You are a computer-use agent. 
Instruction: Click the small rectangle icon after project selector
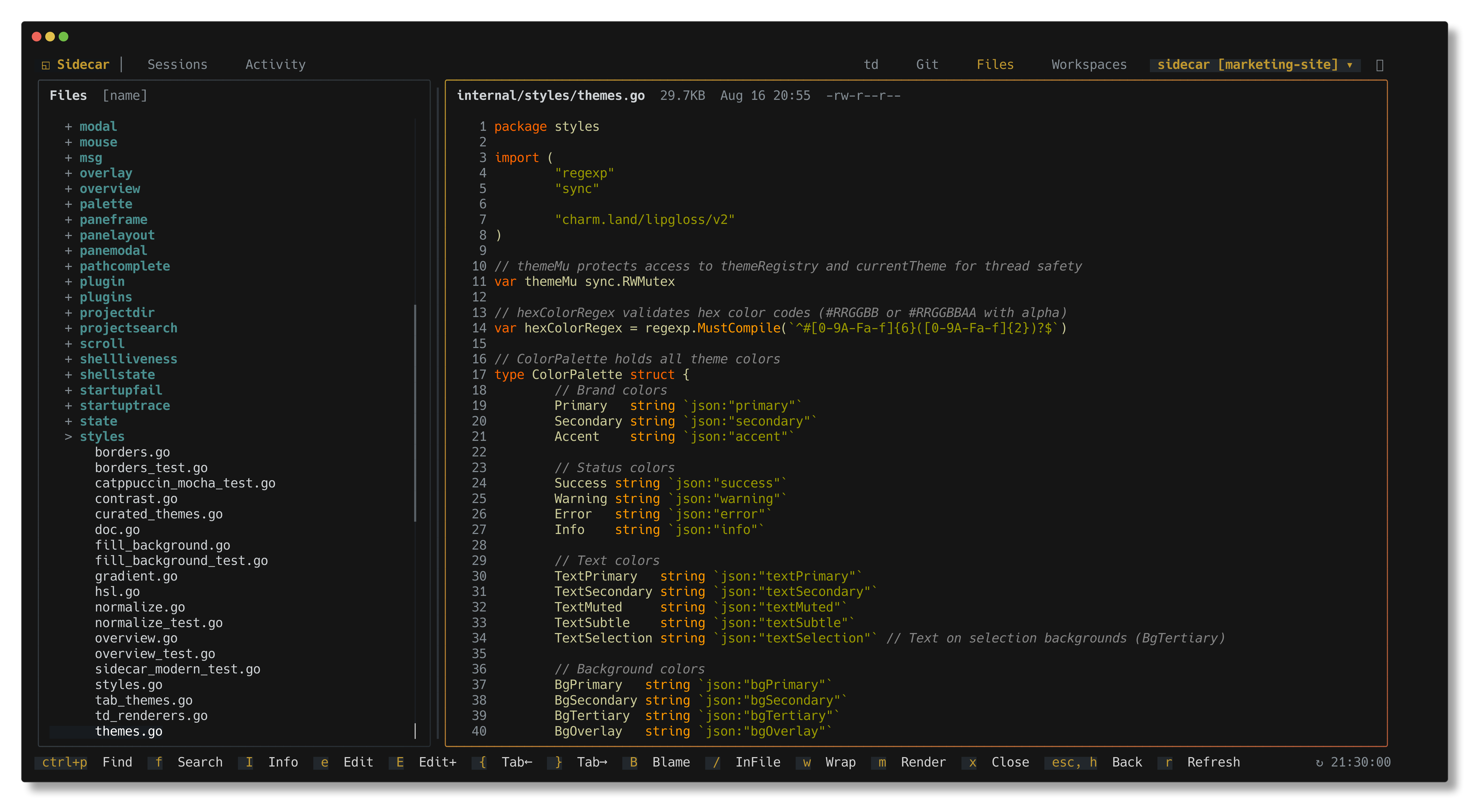pyautogui.click(x=1380, y=65)
